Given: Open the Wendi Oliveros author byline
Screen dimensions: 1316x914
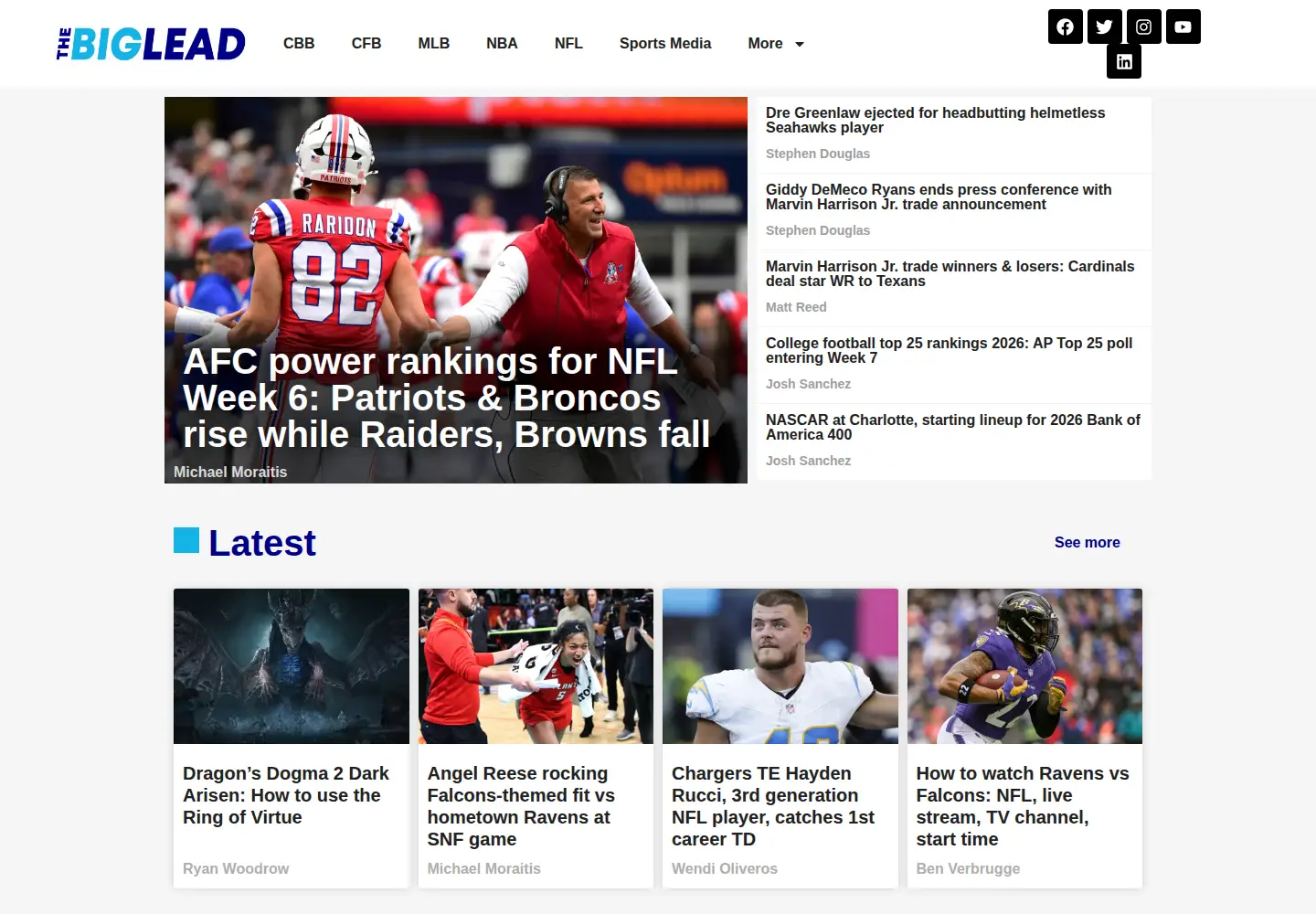Looking at the screenshot, I should [725, 868].
